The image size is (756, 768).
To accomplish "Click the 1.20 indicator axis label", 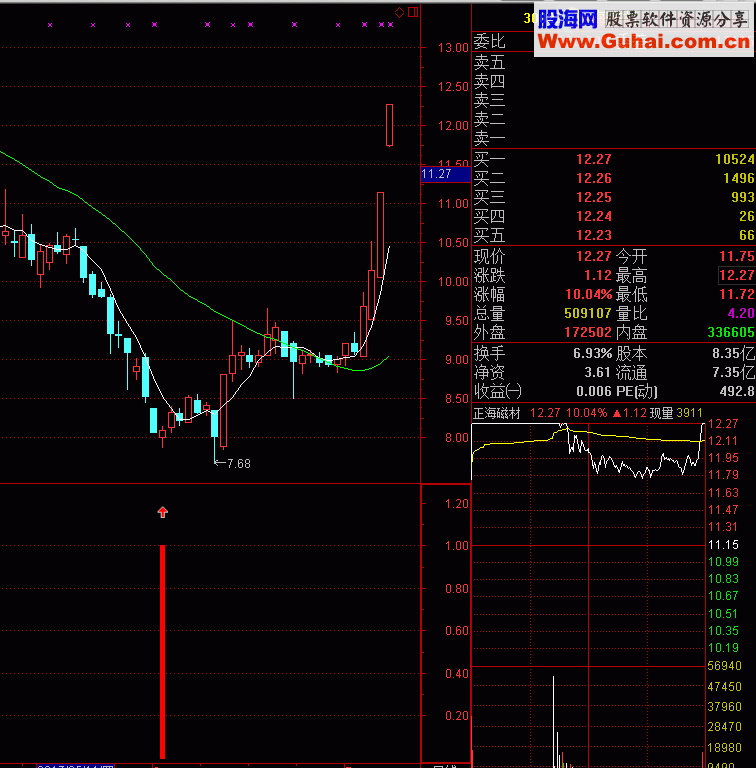I will [x=456, y=504].
